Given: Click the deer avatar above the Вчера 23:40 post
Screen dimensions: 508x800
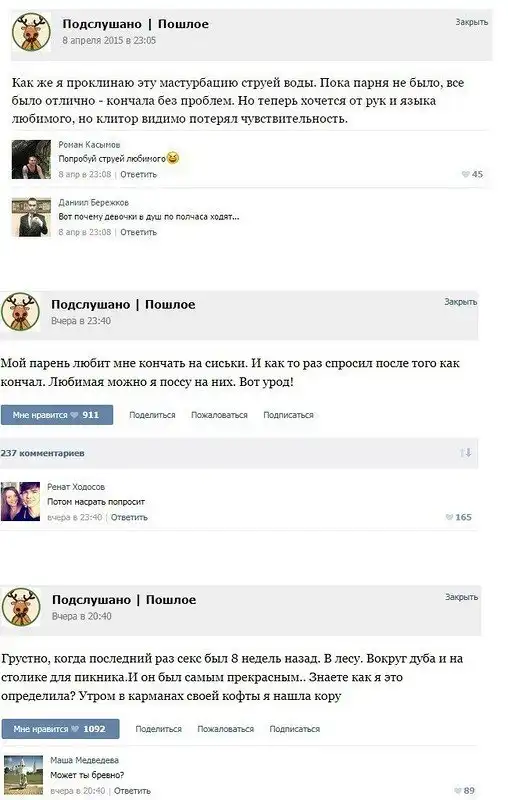Looking at the screenshot, I should click(x=20, y=312).
